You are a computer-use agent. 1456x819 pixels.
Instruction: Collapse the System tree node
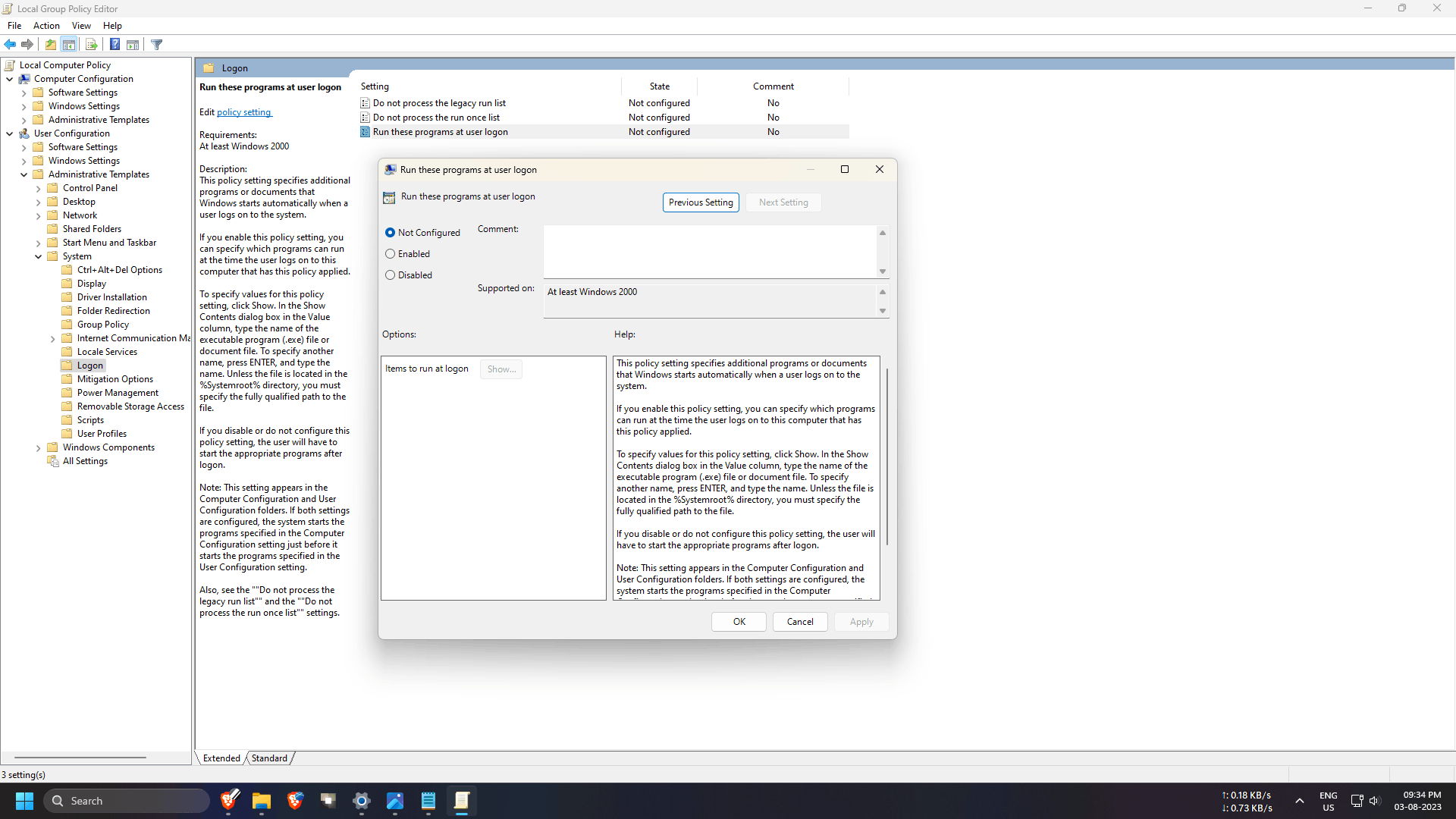[x=39, y=257]
